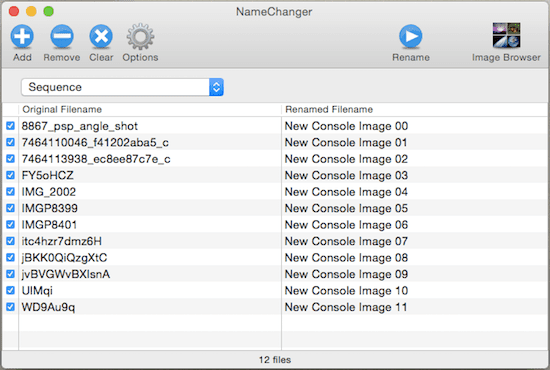Uncheck the 8867_psp_angle_shot checkbox

11,126
